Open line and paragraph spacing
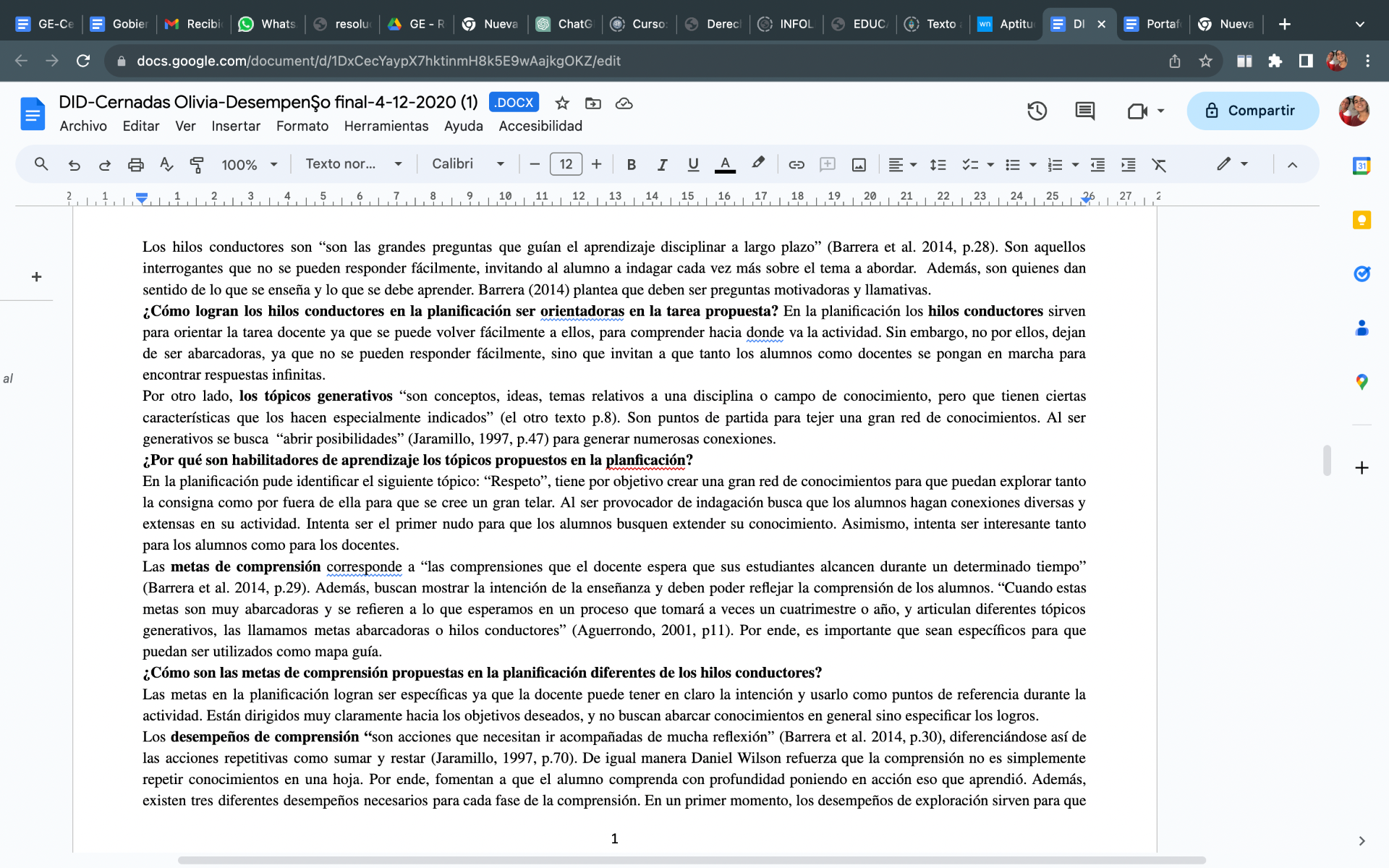The height and width of the screenshot is (868, 1389). pos(938,165)
